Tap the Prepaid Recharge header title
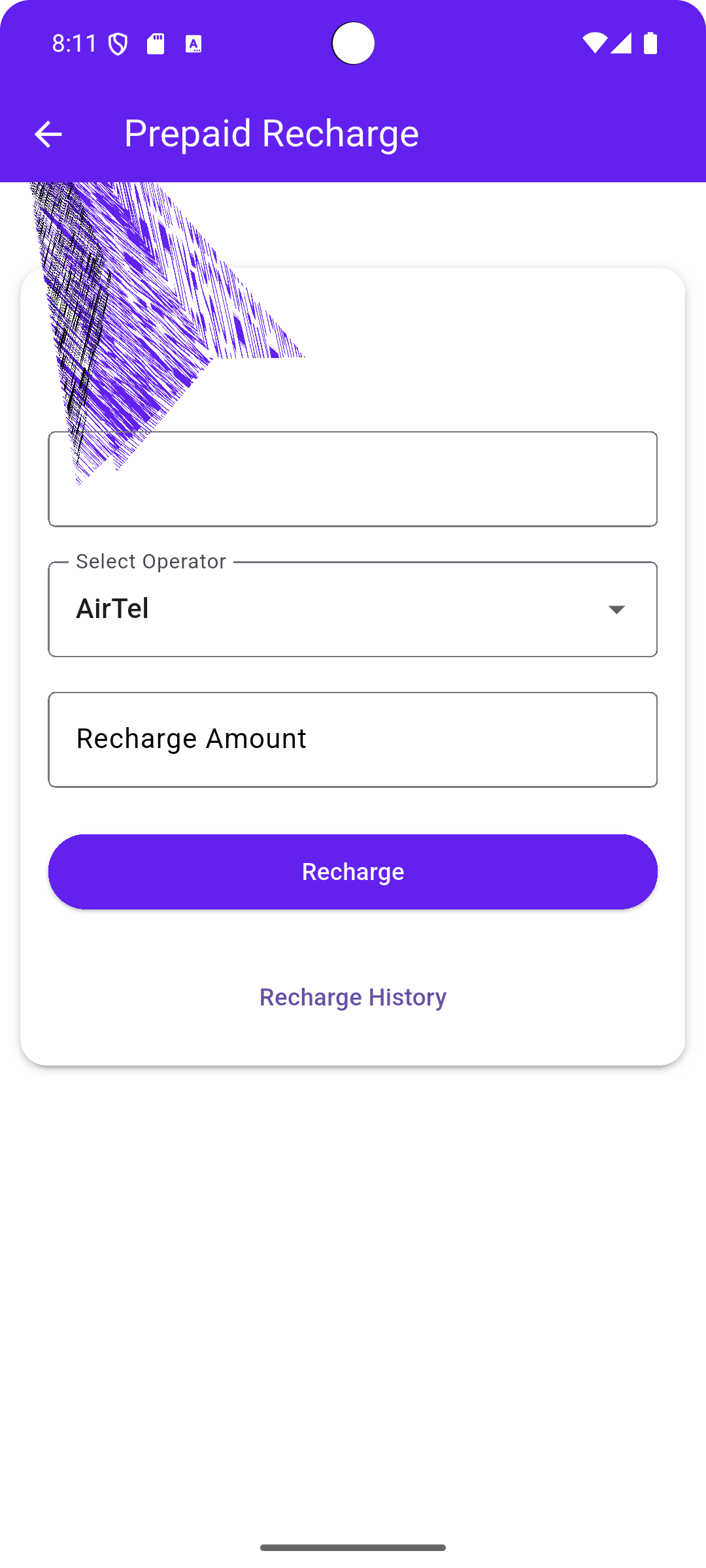The height and width of the screenshot is (1568, 706). point(271,133)
